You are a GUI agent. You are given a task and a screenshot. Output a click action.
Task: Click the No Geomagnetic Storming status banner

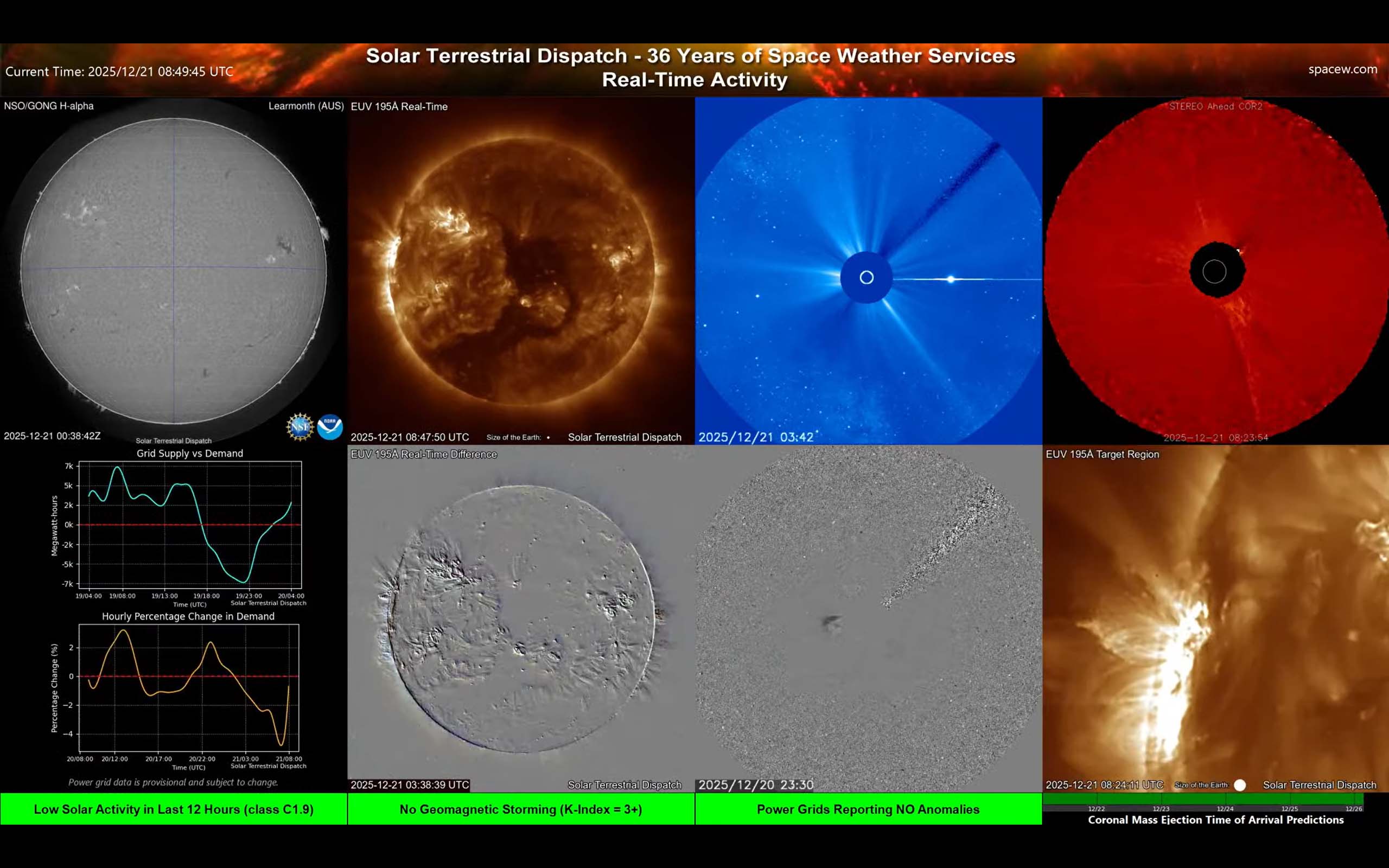[520, 809]
